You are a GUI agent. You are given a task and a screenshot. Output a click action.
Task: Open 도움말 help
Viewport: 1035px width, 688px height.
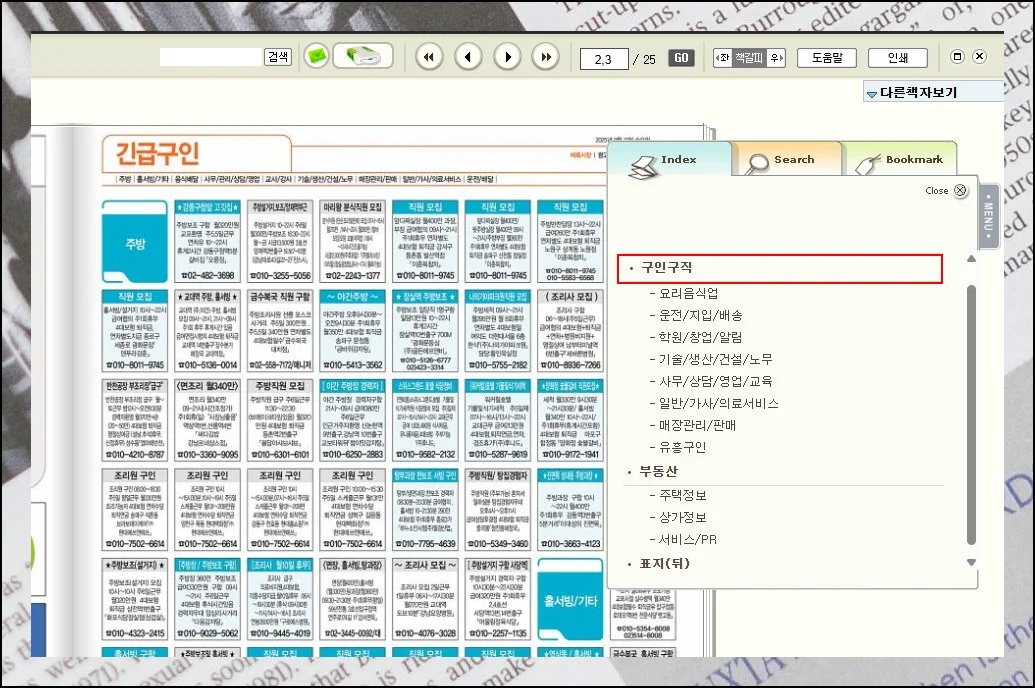point(826,58)
